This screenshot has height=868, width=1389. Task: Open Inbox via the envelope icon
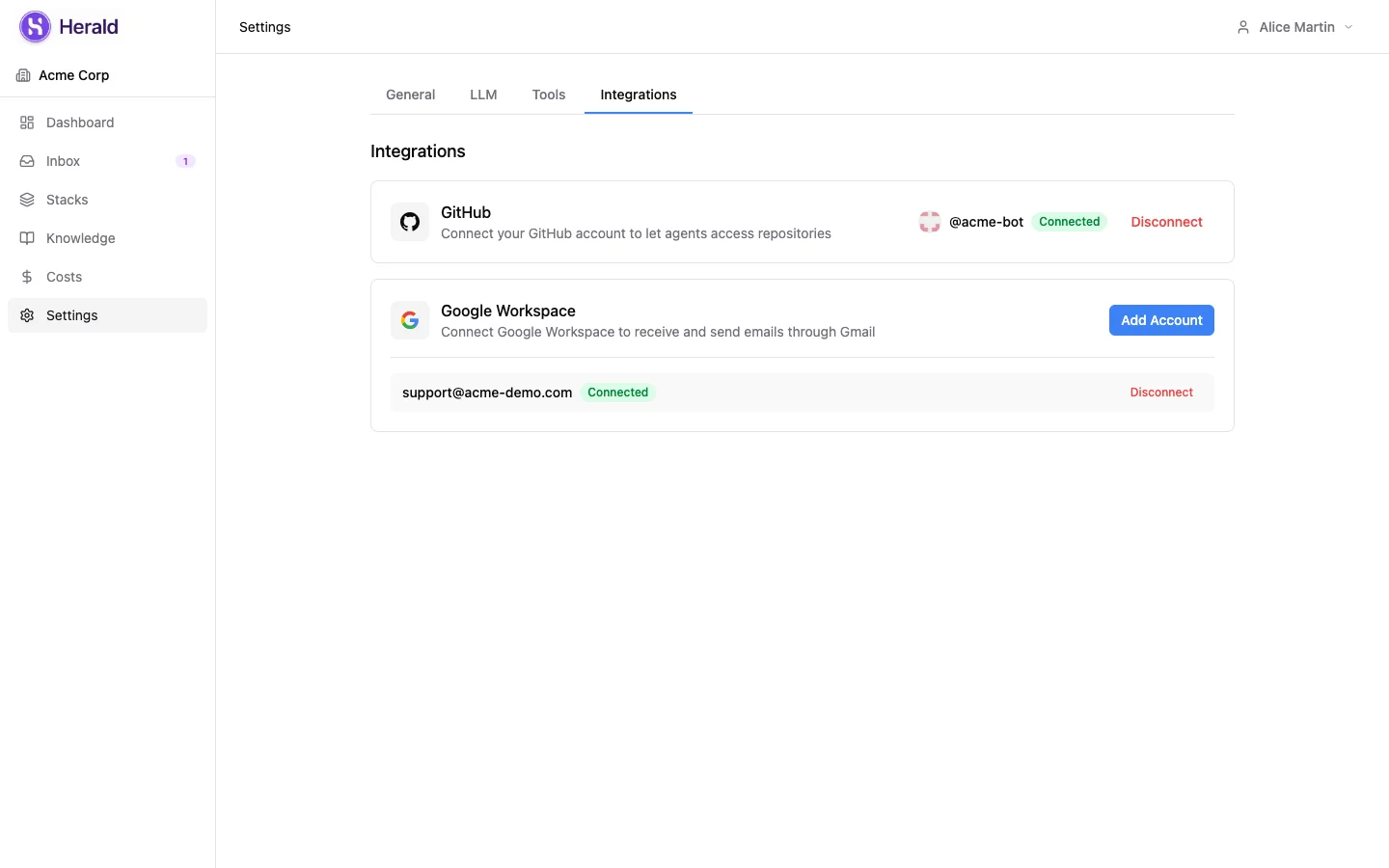(27, 161)
